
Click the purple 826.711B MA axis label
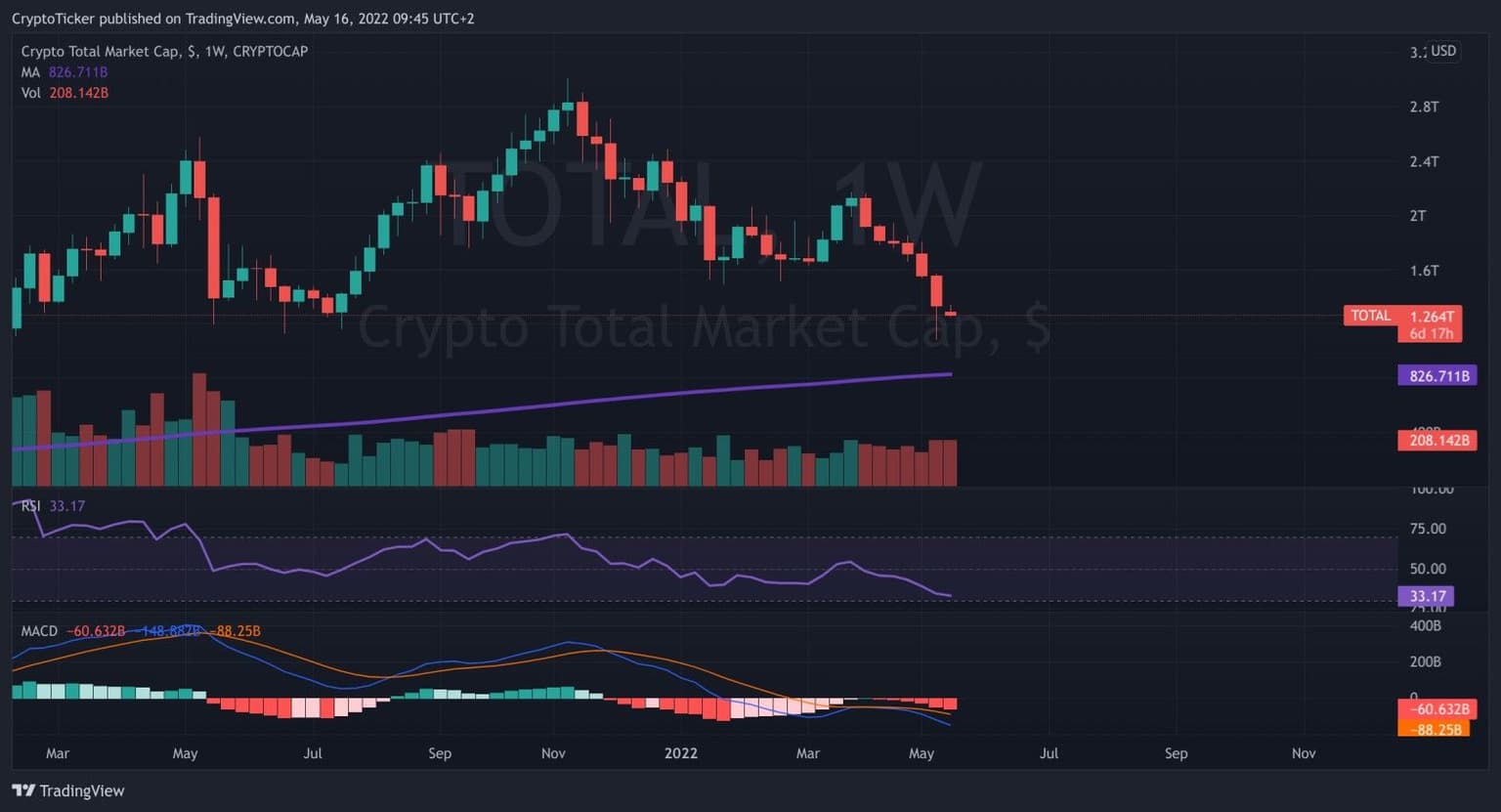1437,375
